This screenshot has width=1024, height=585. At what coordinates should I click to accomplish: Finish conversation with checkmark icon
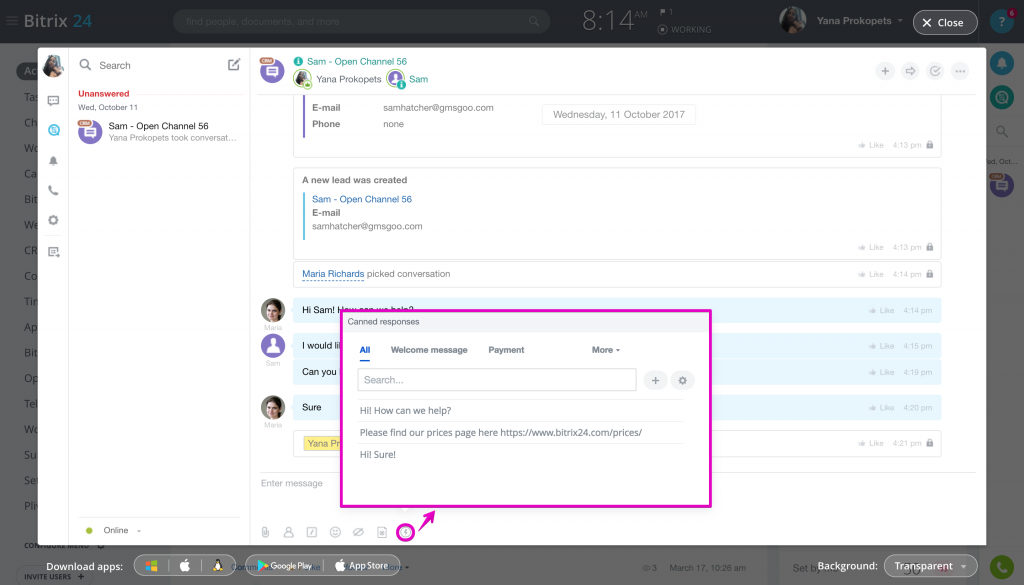pyautogui.click(x=935, y=71)
